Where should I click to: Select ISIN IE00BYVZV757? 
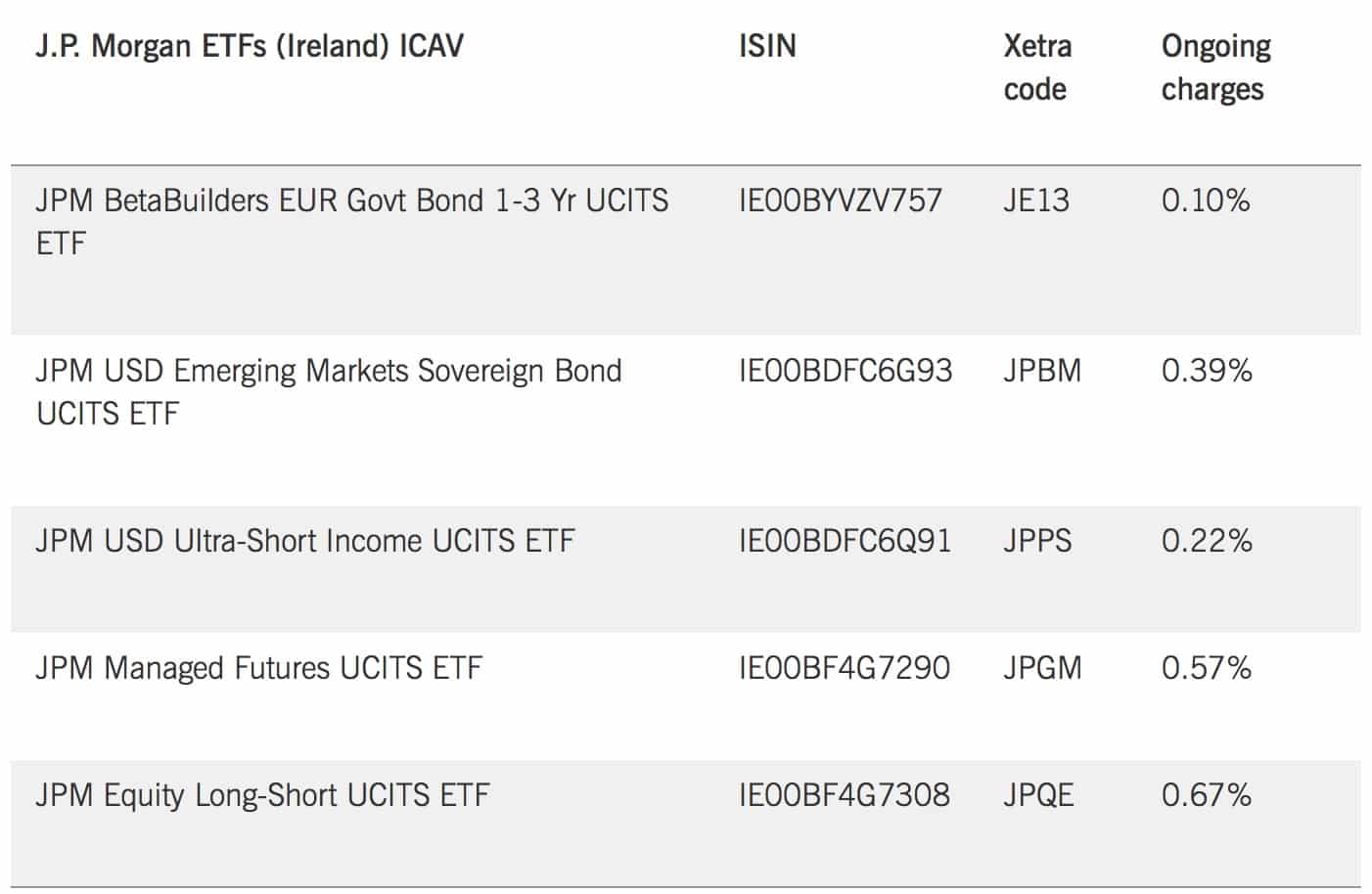[840, 201]
